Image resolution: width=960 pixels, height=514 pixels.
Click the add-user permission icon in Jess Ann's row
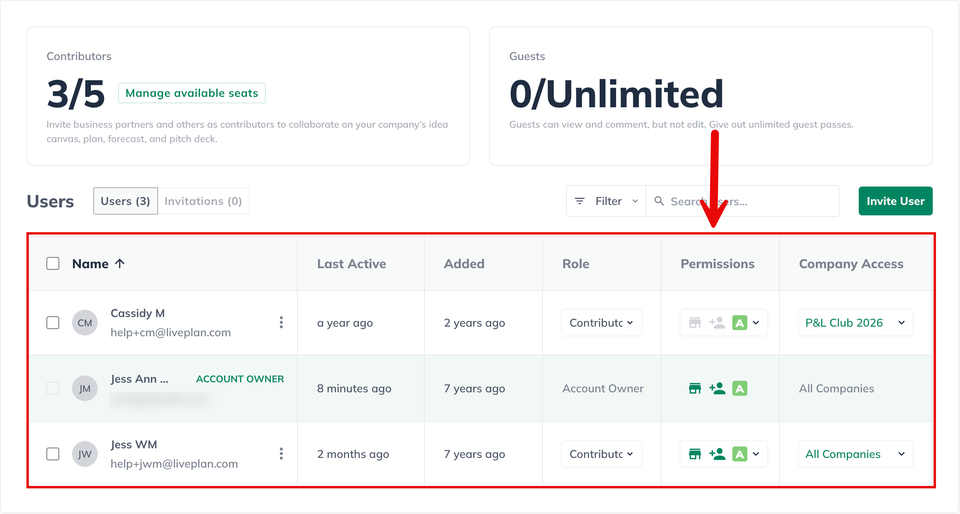717,388
